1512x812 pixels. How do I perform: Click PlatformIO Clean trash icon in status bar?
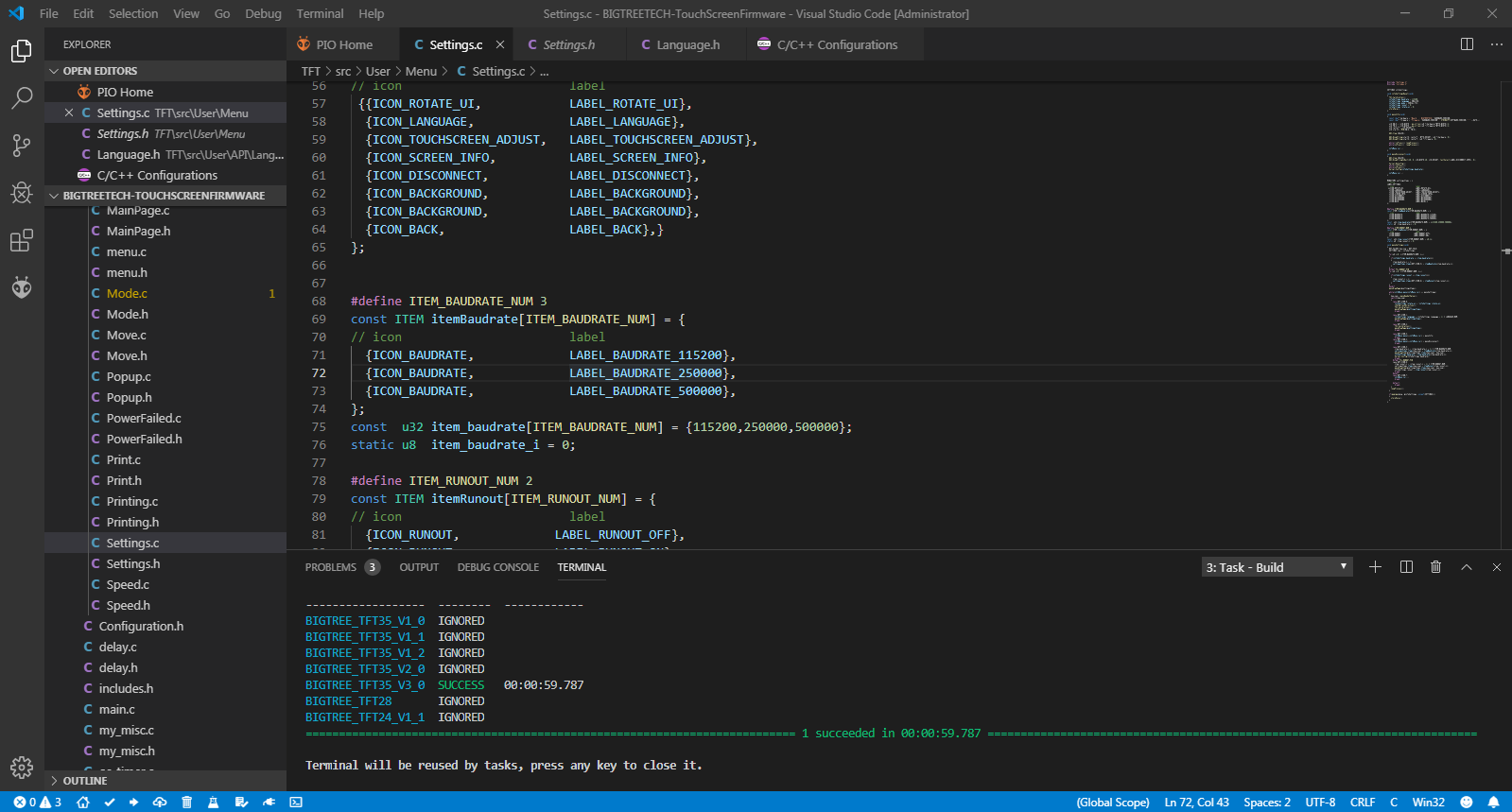pyautogui.click(x=187, y=803)
